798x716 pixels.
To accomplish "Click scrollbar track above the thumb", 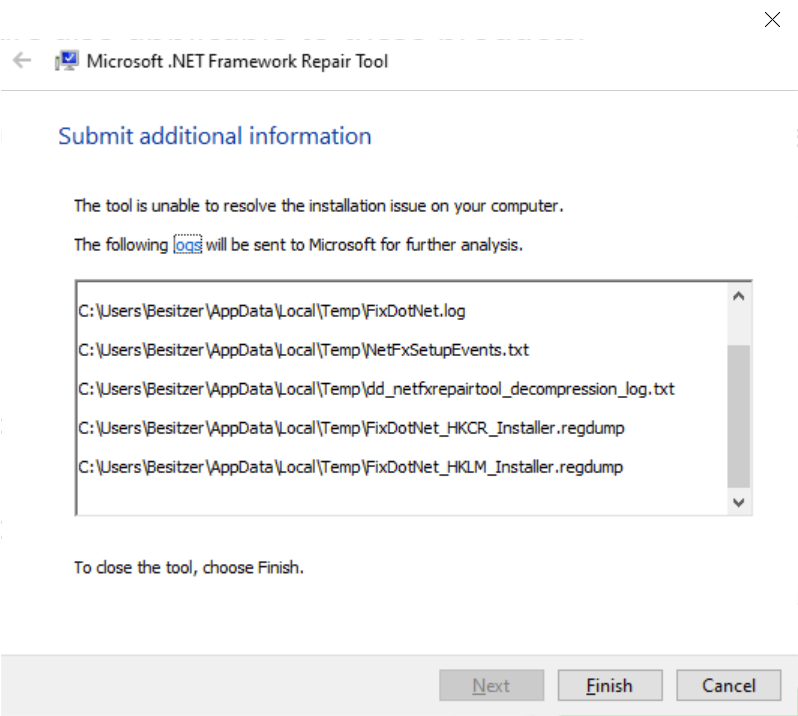I will 739,325.
